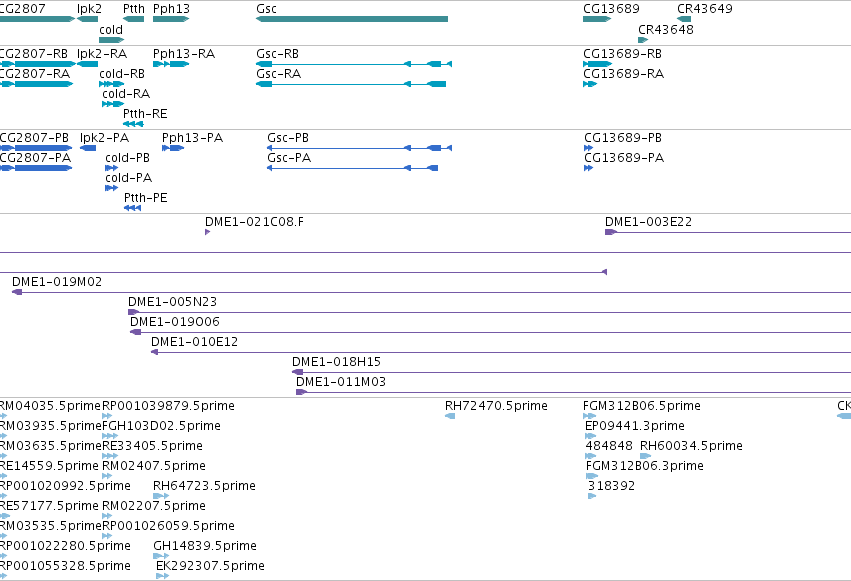
Task: Click the cold-PA protein arrows
Action: (111, 188)
